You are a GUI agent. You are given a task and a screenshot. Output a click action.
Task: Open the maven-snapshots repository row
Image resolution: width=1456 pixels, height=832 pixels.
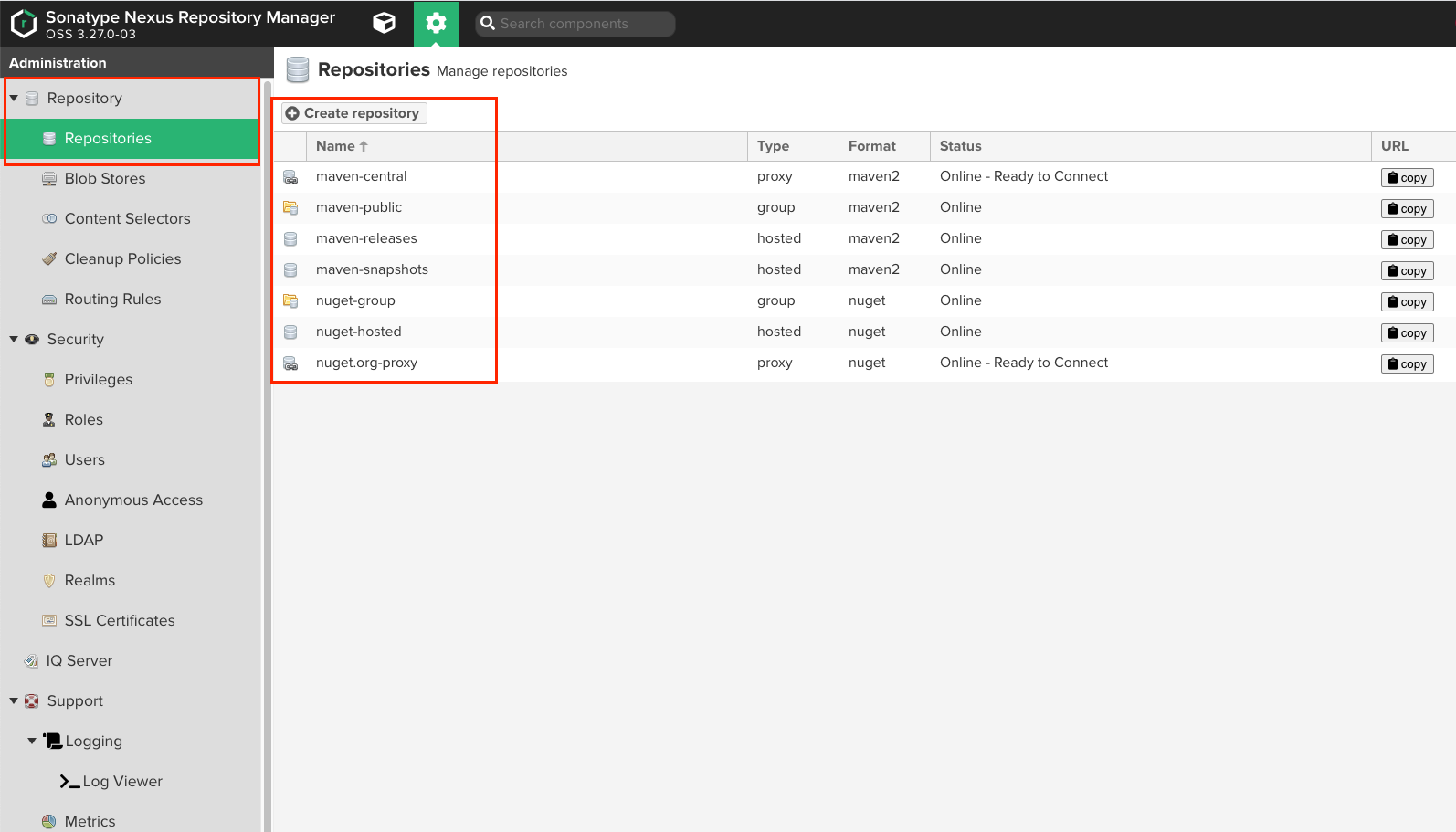pyautogui.click(x=864, y=270)
